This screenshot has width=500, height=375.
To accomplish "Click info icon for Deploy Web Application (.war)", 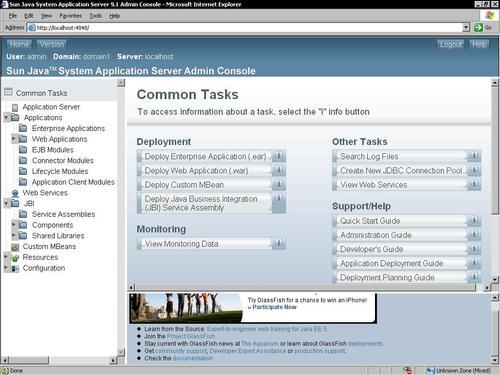I will click(279, 170).
